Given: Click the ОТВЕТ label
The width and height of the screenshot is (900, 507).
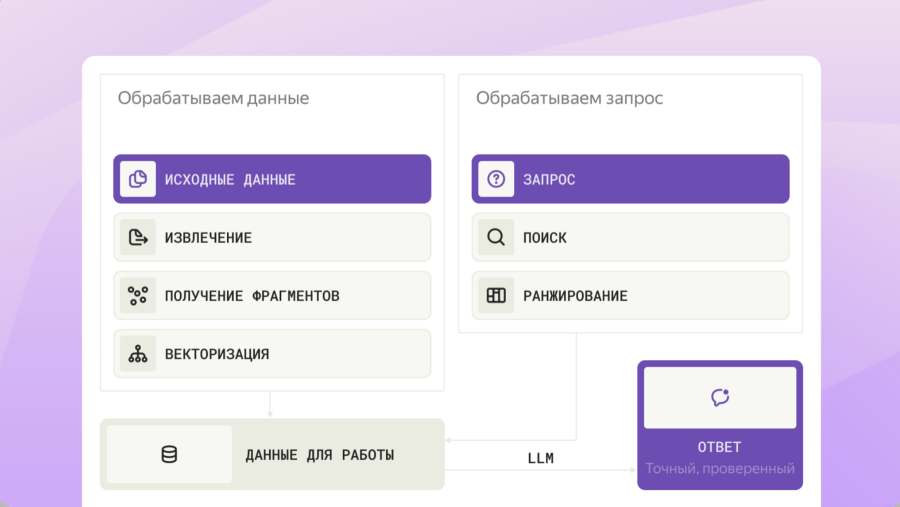Looking at the screenshot, I should tap(719, 447).
